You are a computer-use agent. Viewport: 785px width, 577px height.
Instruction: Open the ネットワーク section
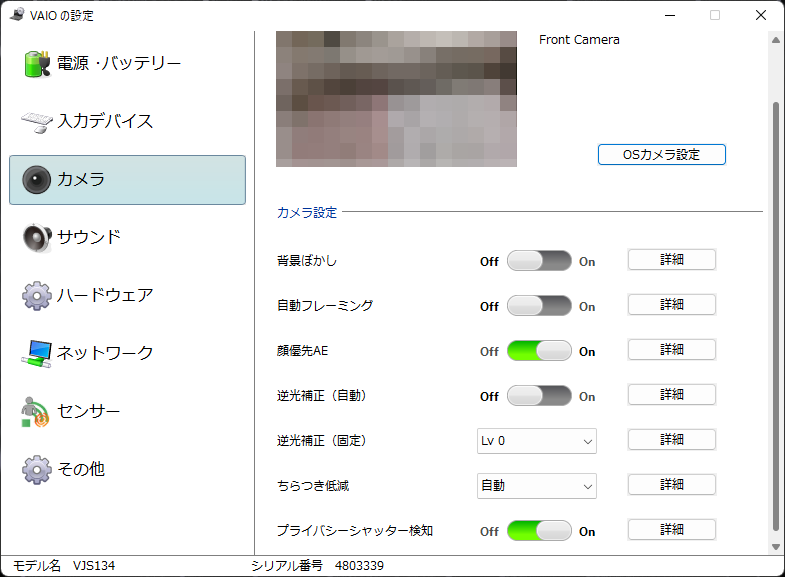click(x=127, y=354)
